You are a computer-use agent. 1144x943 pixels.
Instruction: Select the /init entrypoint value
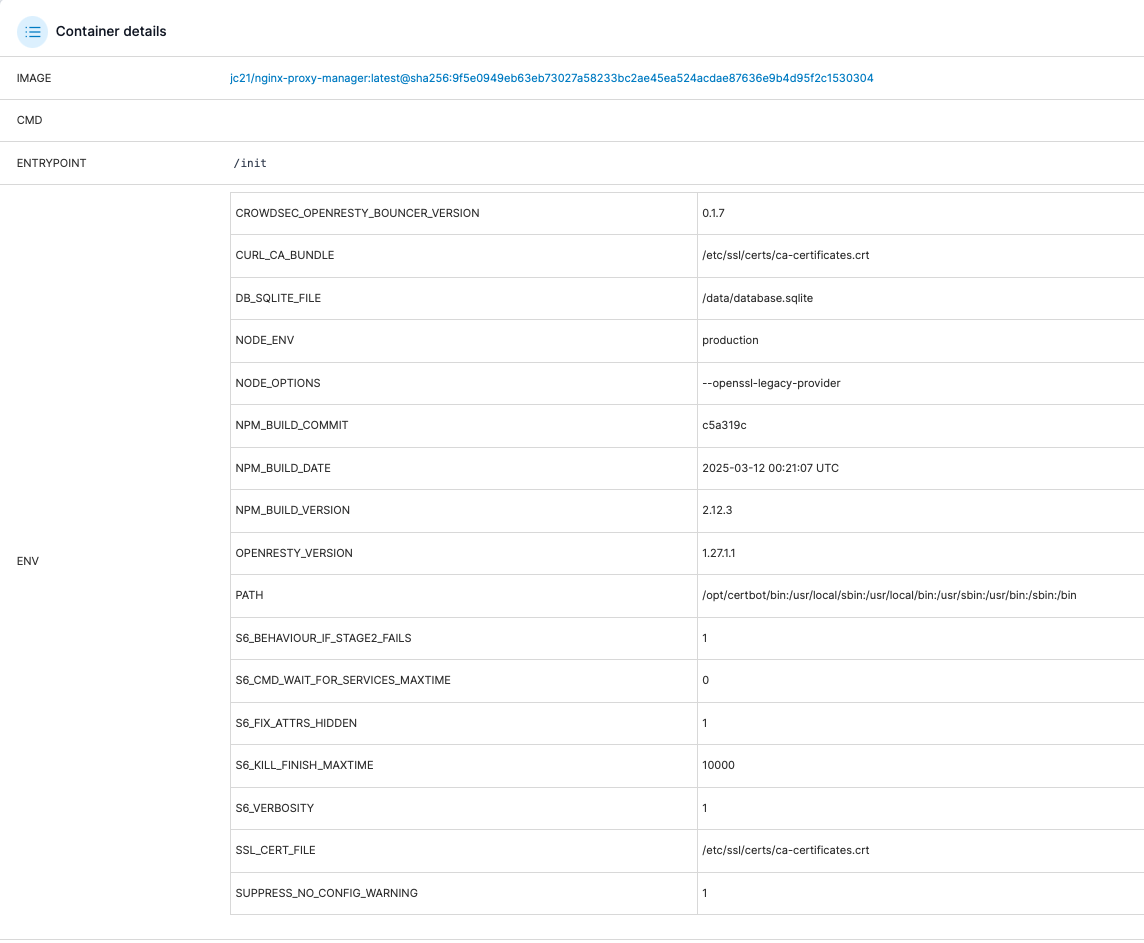coord(250,163)
